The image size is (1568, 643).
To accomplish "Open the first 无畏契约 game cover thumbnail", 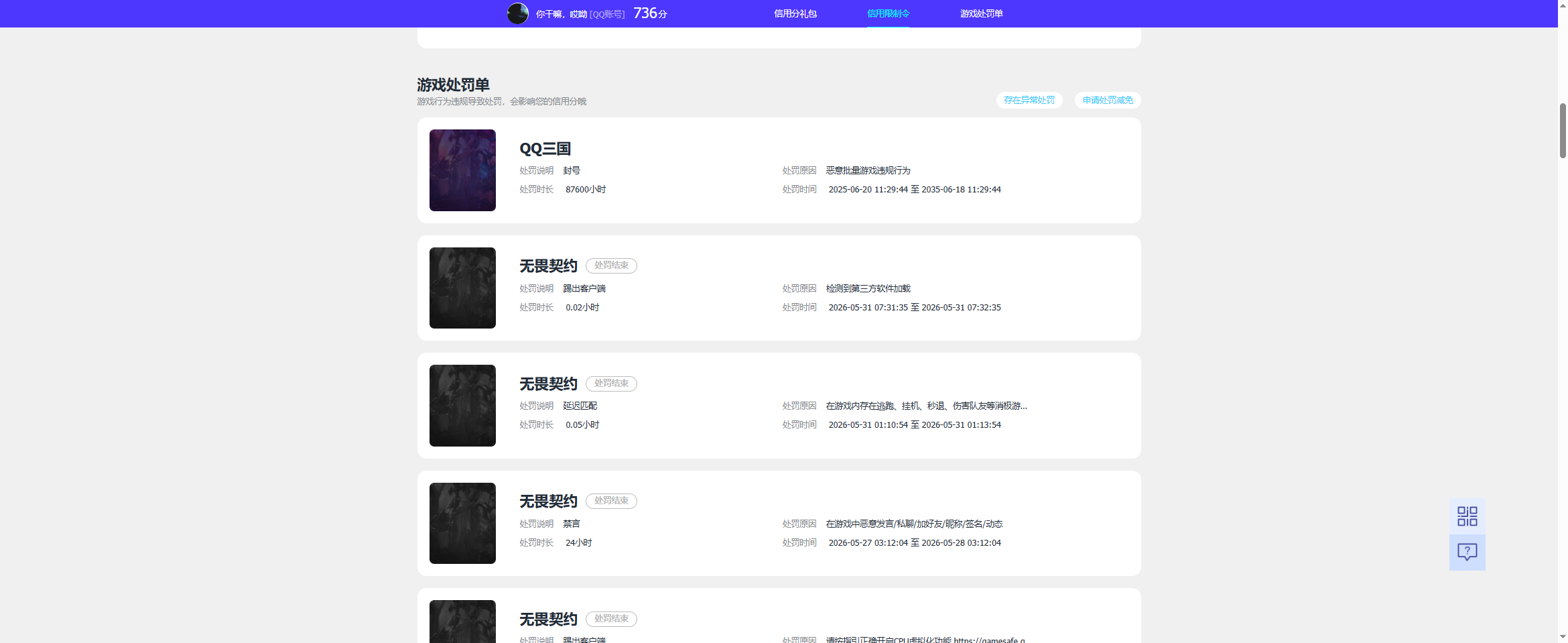I will click(x=462, y=288).
